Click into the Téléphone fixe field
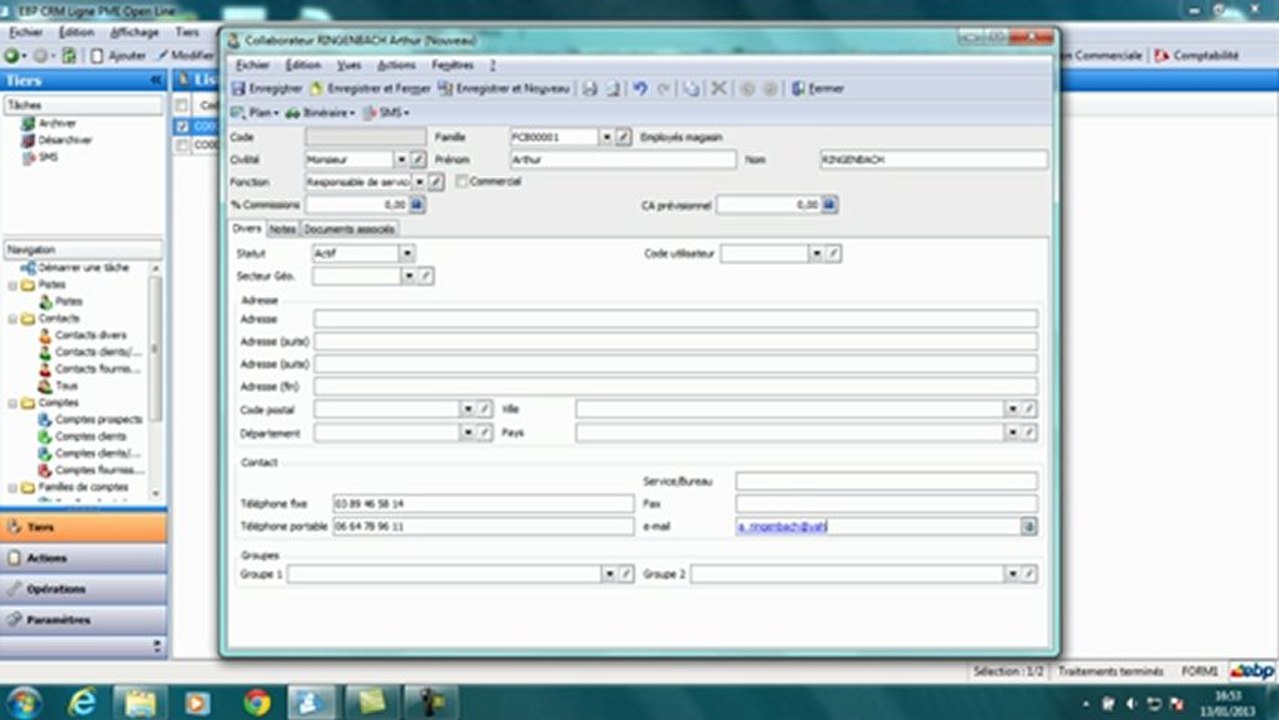 (483, 504)
